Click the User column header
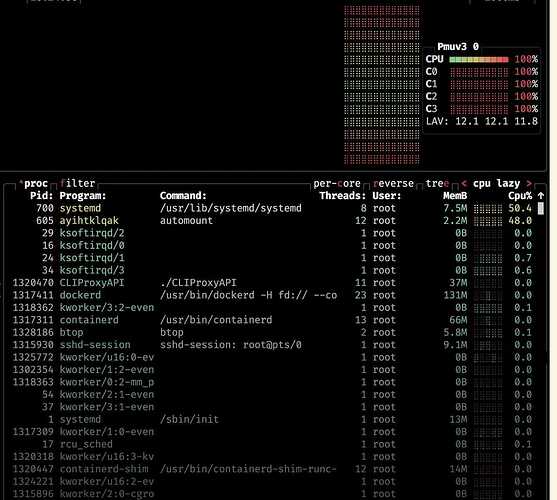The height and width of the screenshot is (500, 557). (386, 196)
